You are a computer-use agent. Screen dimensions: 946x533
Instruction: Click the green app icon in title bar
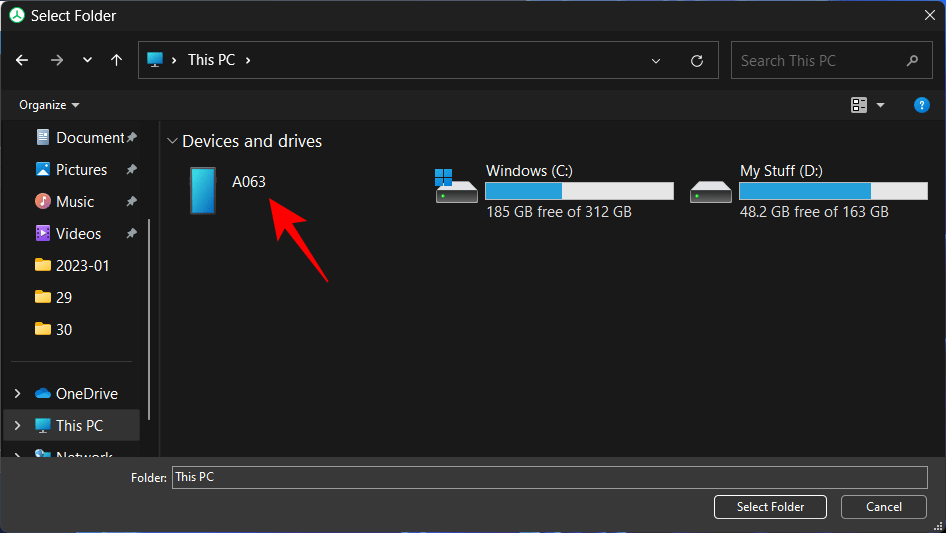pyautogui.click(x=17, y=16)
